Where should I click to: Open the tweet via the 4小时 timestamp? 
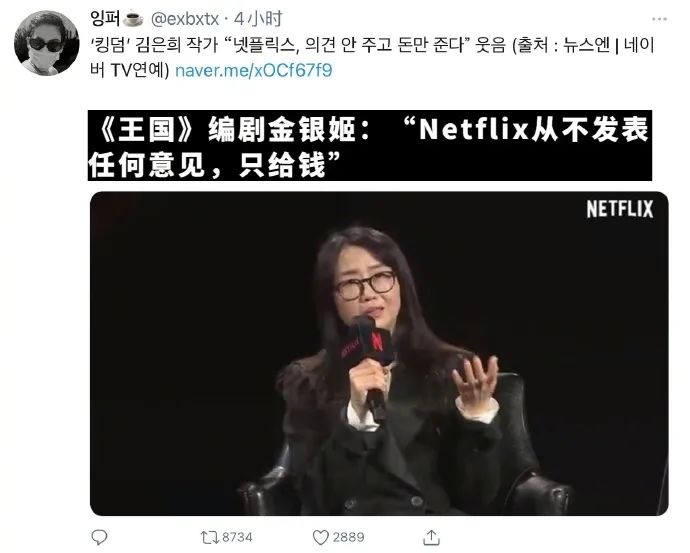click(258, 19)
